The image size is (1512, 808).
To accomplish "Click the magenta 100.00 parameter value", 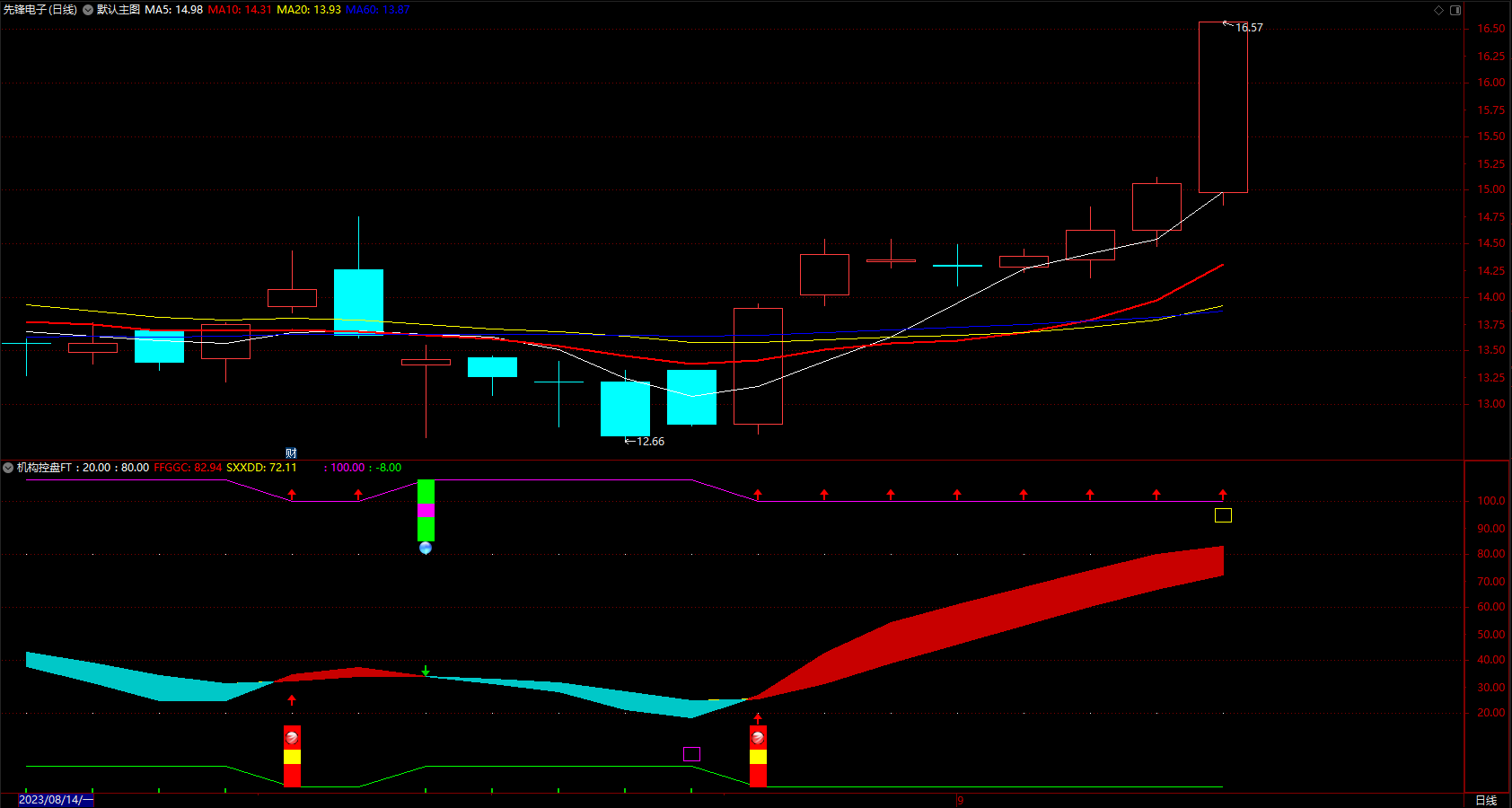I will coord(347,468).
